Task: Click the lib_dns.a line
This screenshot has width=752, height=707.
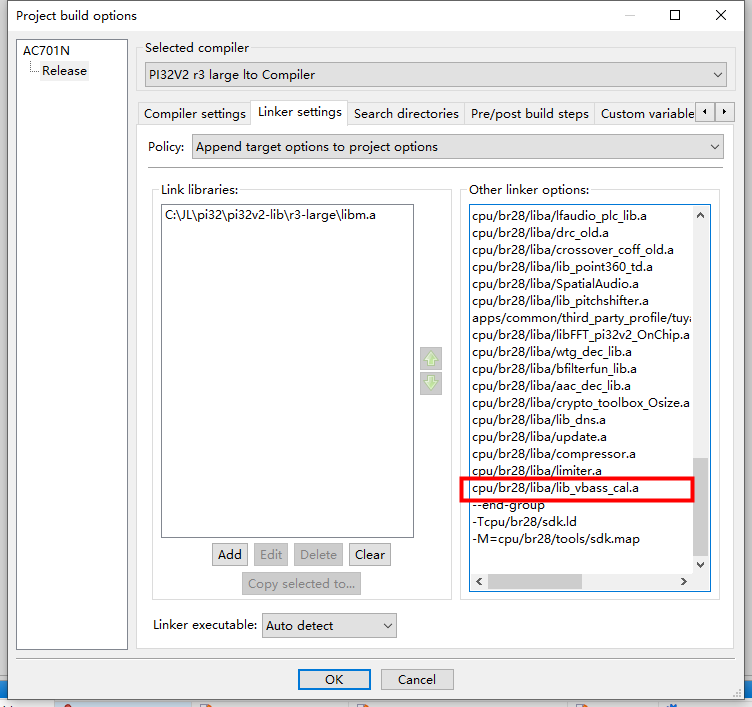Action: coord(539,420)
